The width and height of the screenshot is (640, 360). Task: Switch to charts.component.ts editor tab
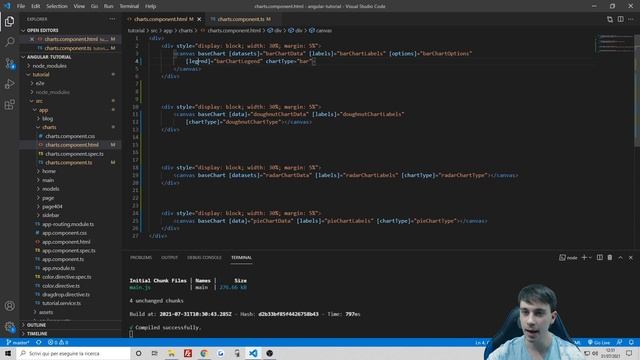point(241,19)
